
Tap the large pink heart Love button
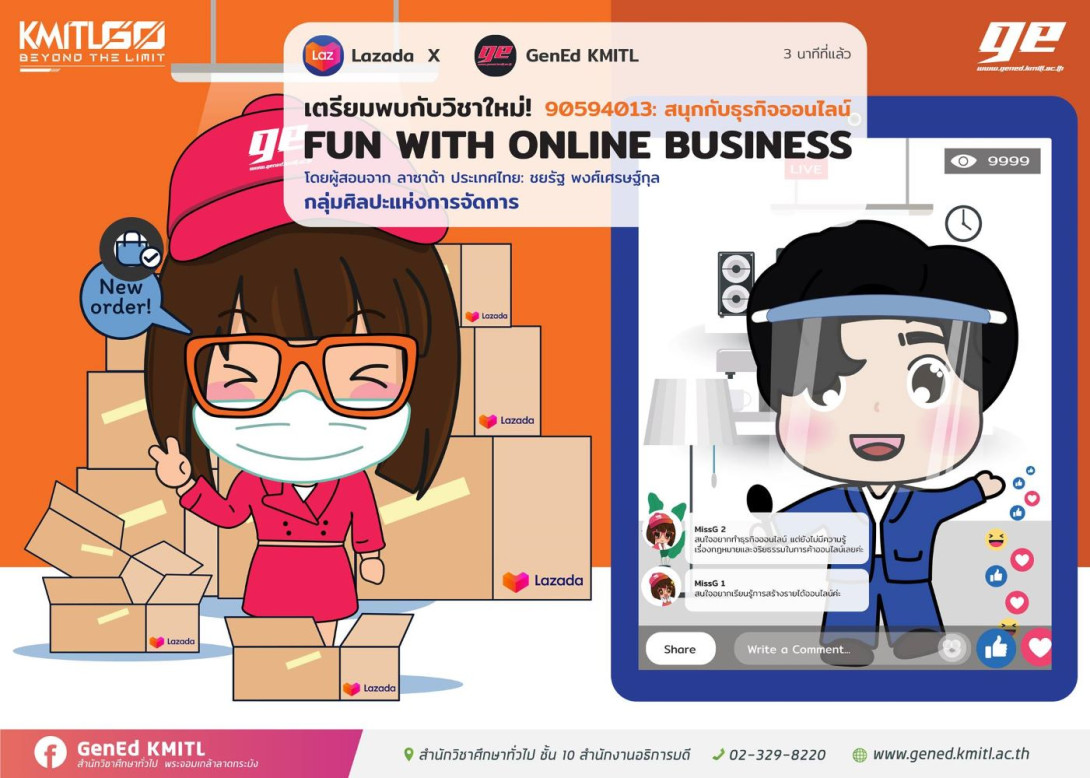[x=1038, y=648]
